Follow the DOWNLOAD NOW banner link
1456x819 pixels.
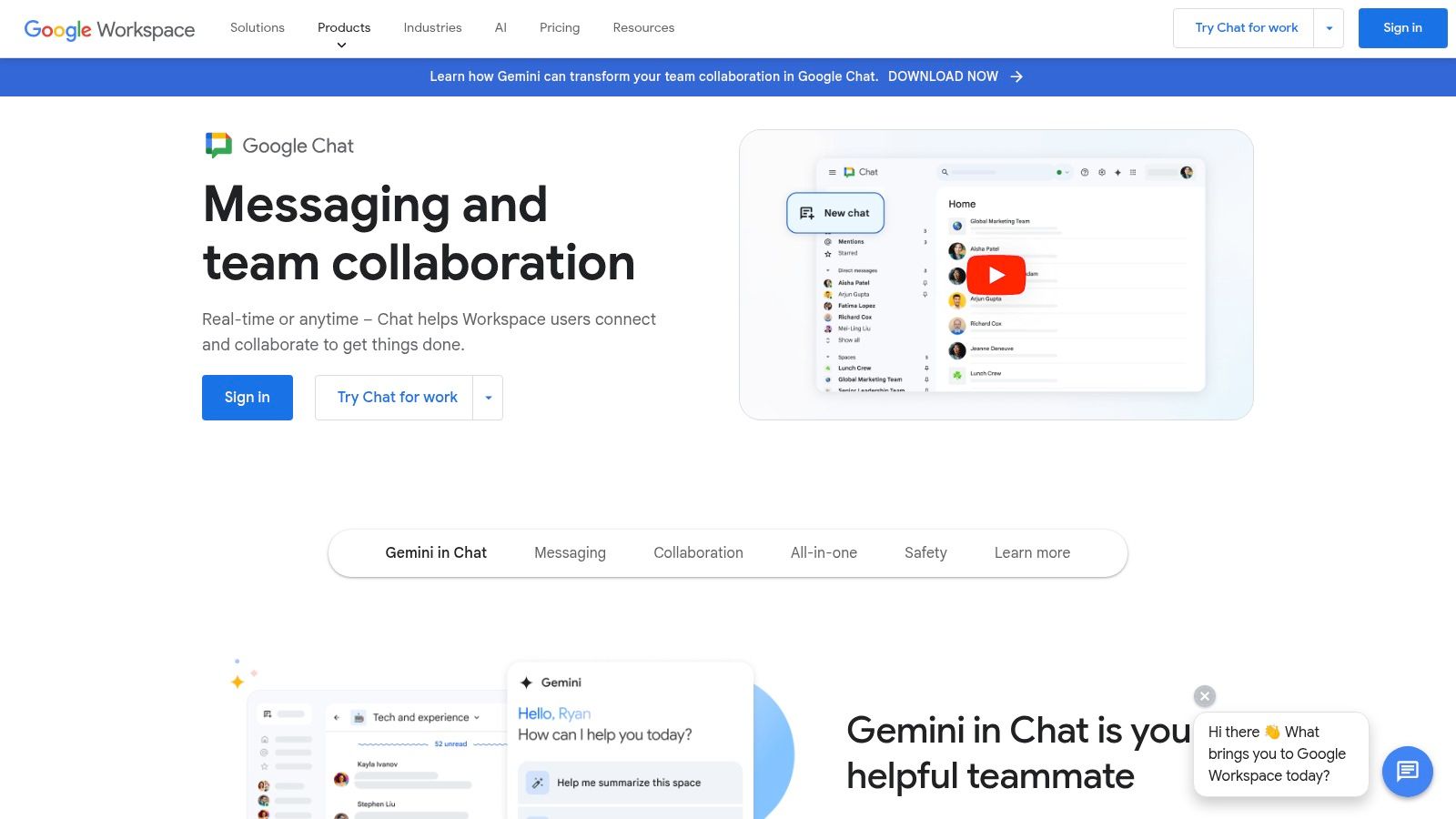point(943,76)
